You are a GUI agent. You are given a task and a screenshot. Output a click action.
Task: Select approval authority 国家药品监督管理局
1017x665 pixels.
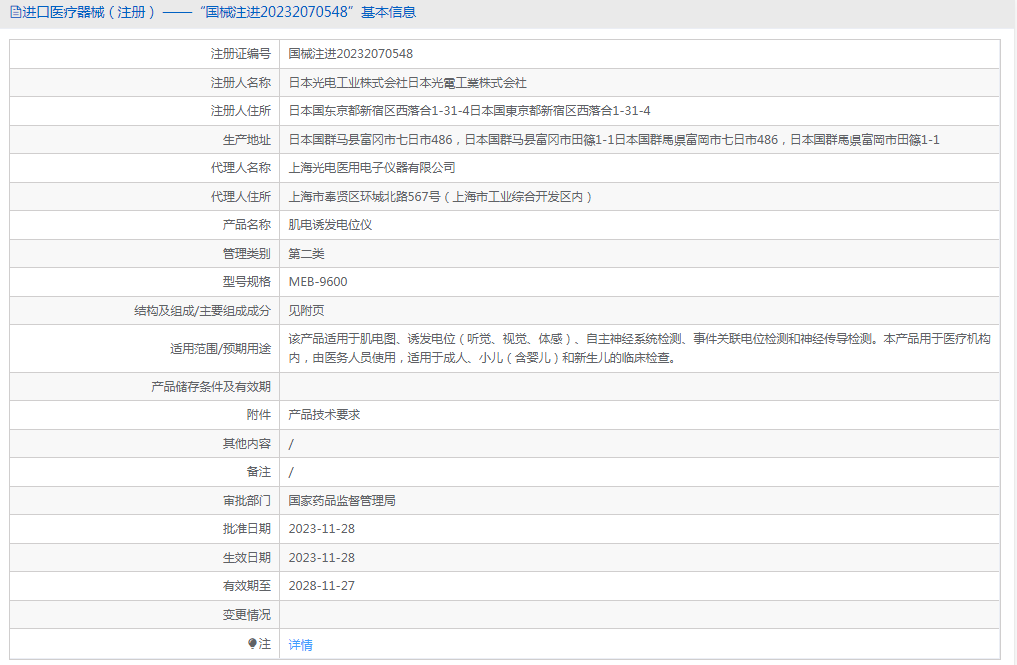(x=342, y=501)
